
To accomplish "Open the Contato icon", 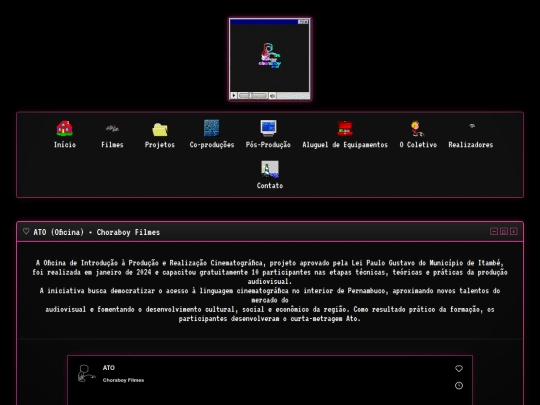I will tap(270, 169).
